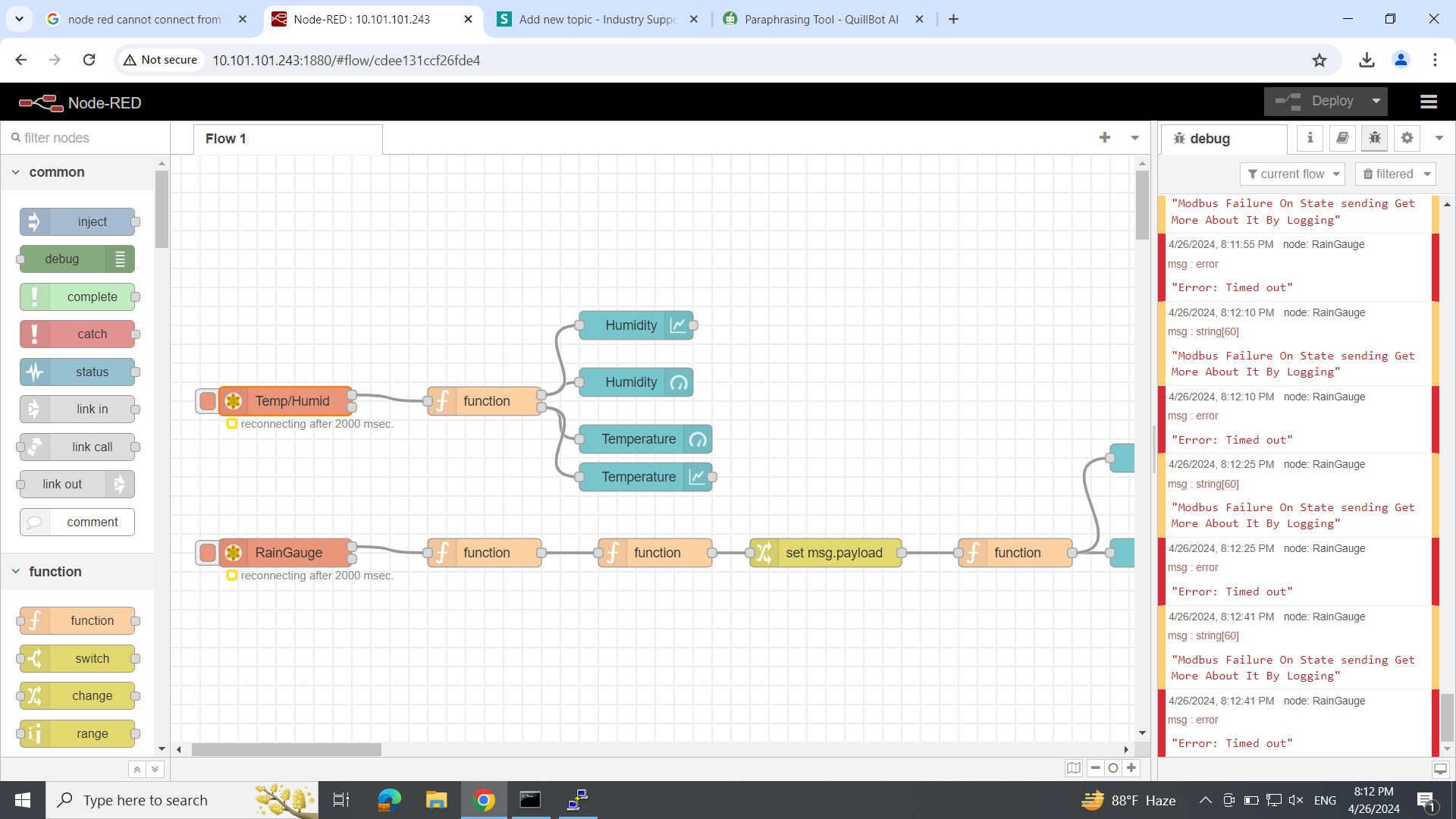Click the set msg.payload change node
This screenshot has height=819, width=1456.
(x=833, y=553)
